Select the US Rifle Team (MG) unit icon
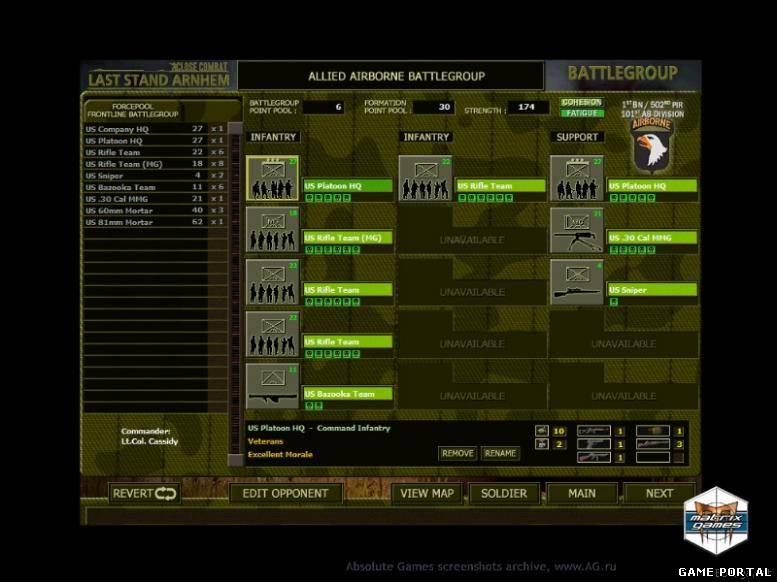The height and width of the screenshot is (582, 777). [x=272, y=230]
